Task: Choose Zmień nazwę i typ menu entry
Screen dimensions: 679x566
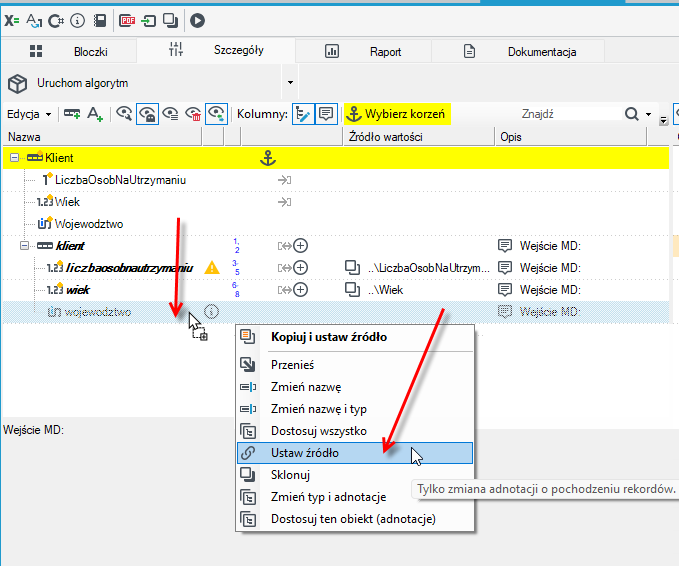Action: pyautogui.click(x=355, y=409)
